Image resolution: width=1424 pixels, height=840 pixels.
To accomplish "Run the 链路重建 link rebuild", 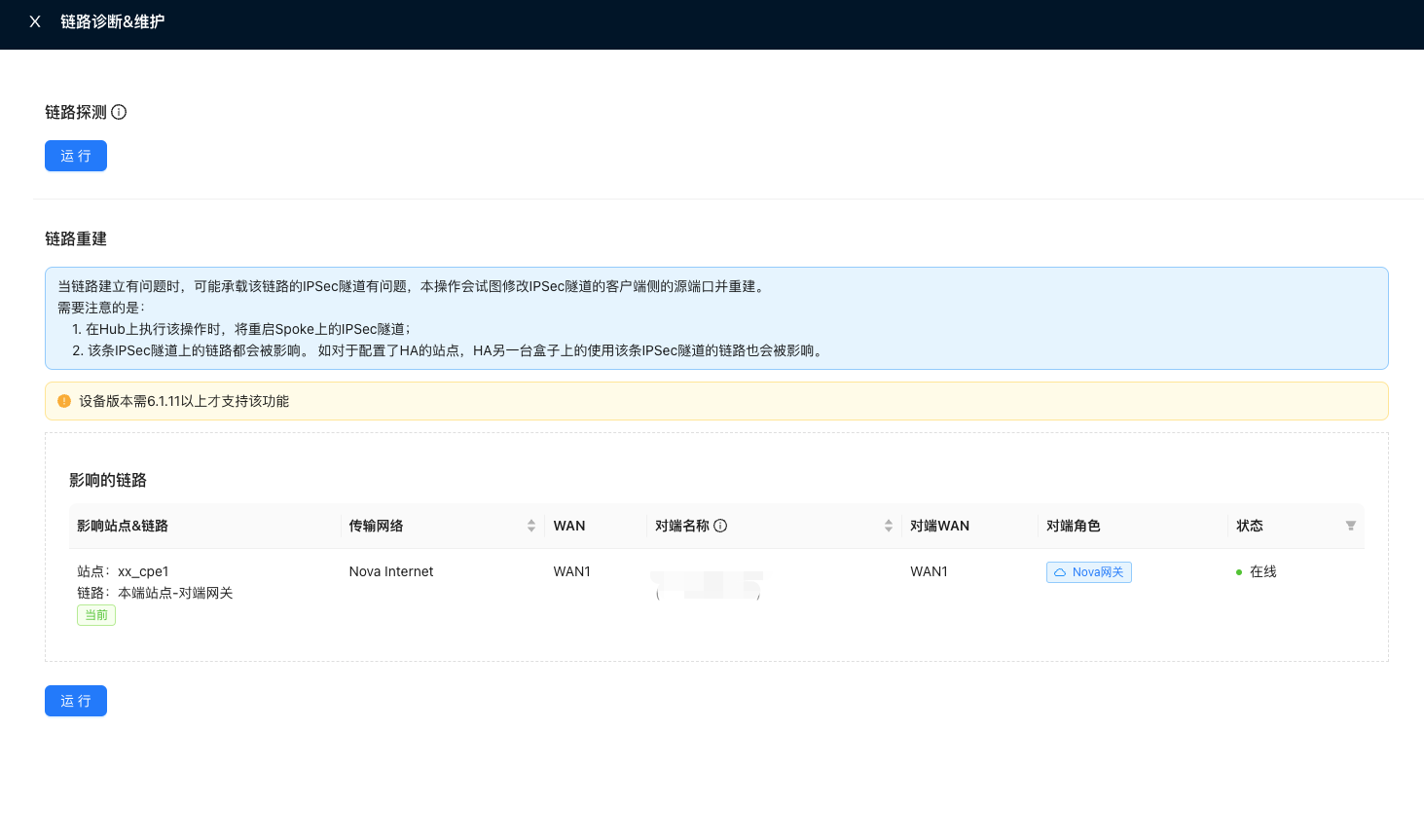I will pos(76,701).
